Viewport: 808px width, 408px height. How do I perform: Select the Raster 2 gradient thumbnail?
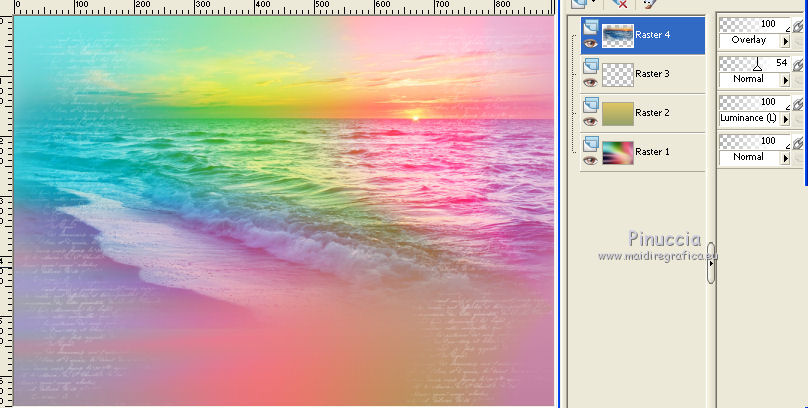click(618, 114)
